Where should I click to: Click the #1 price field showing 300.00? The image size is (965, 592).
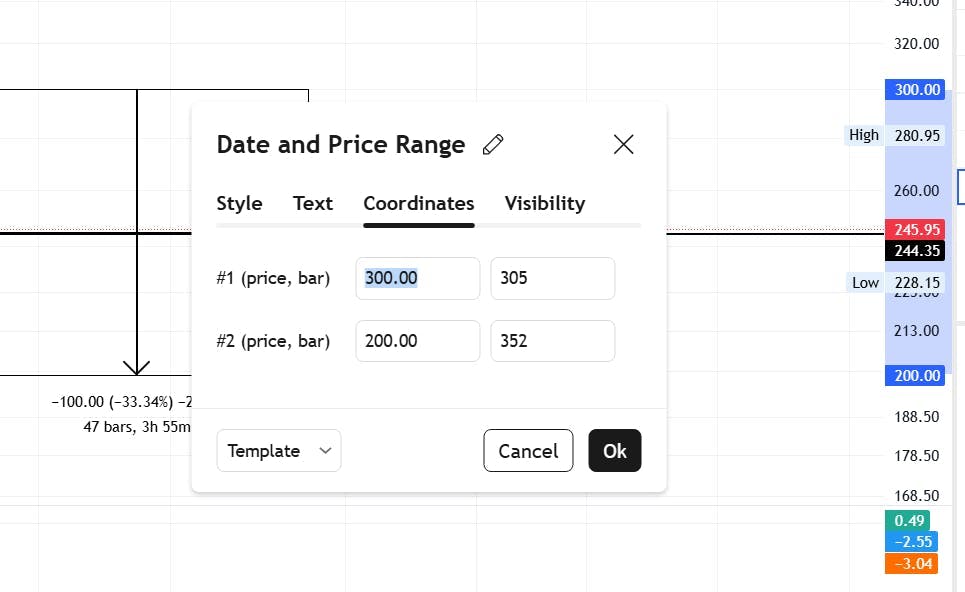click(x=418, y=278)
